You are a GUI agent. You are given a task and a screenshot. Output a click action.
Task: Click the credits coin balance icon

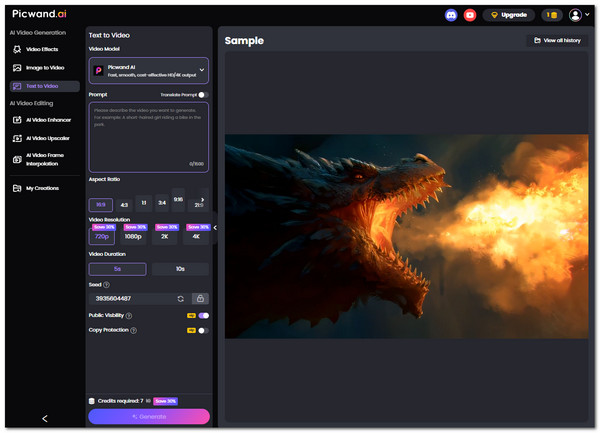[x=552, y=15]
